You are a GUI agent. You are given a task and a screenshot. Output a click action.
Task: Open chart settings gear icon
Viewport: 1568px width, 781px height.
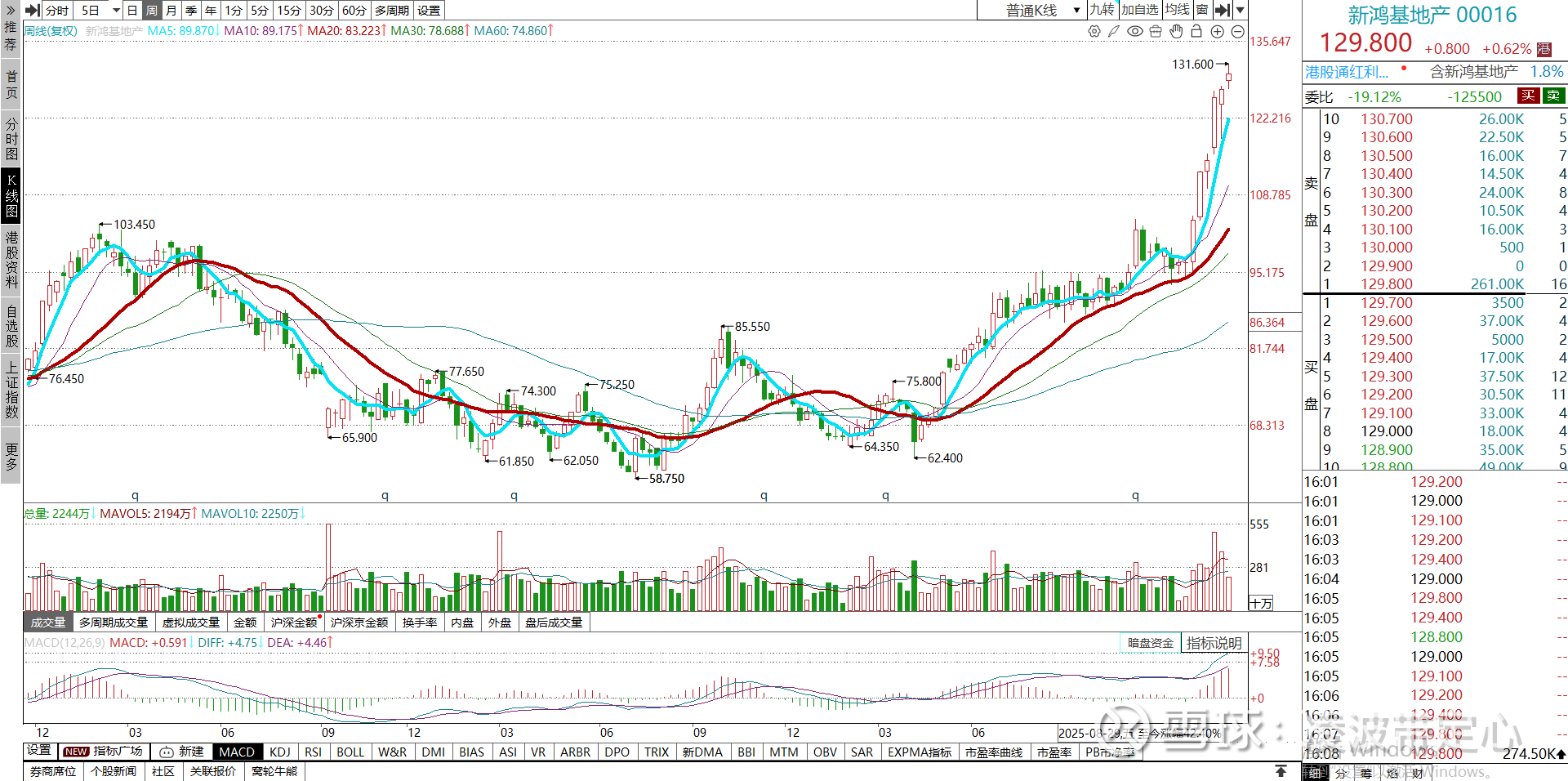pos(1094,31)
